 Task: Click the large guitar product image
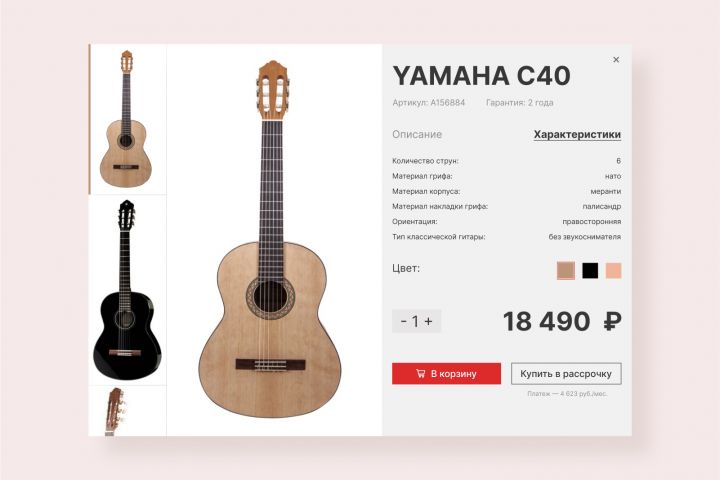[272, 239]
